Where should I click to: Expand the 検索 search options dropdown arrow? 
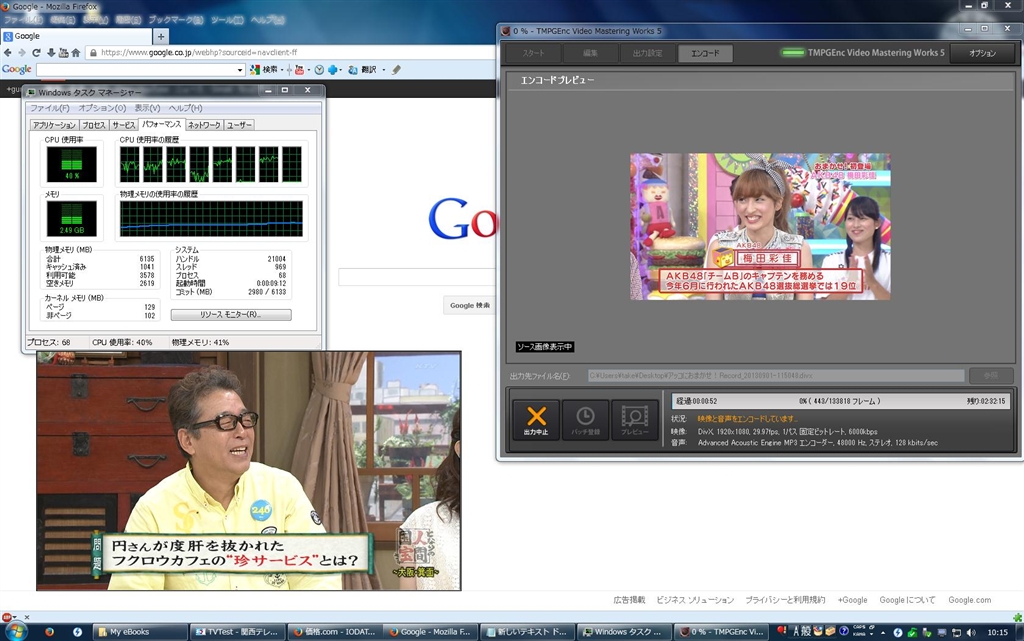click(283, 70)
